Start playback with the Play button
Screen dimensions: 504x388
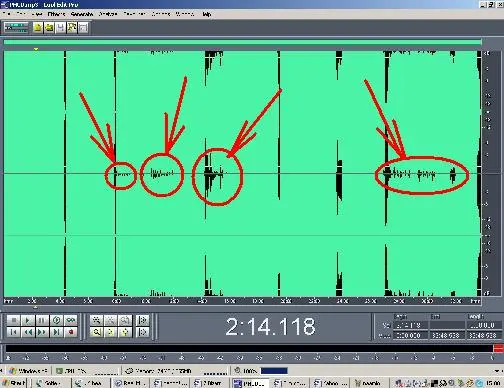coord(28,320)
